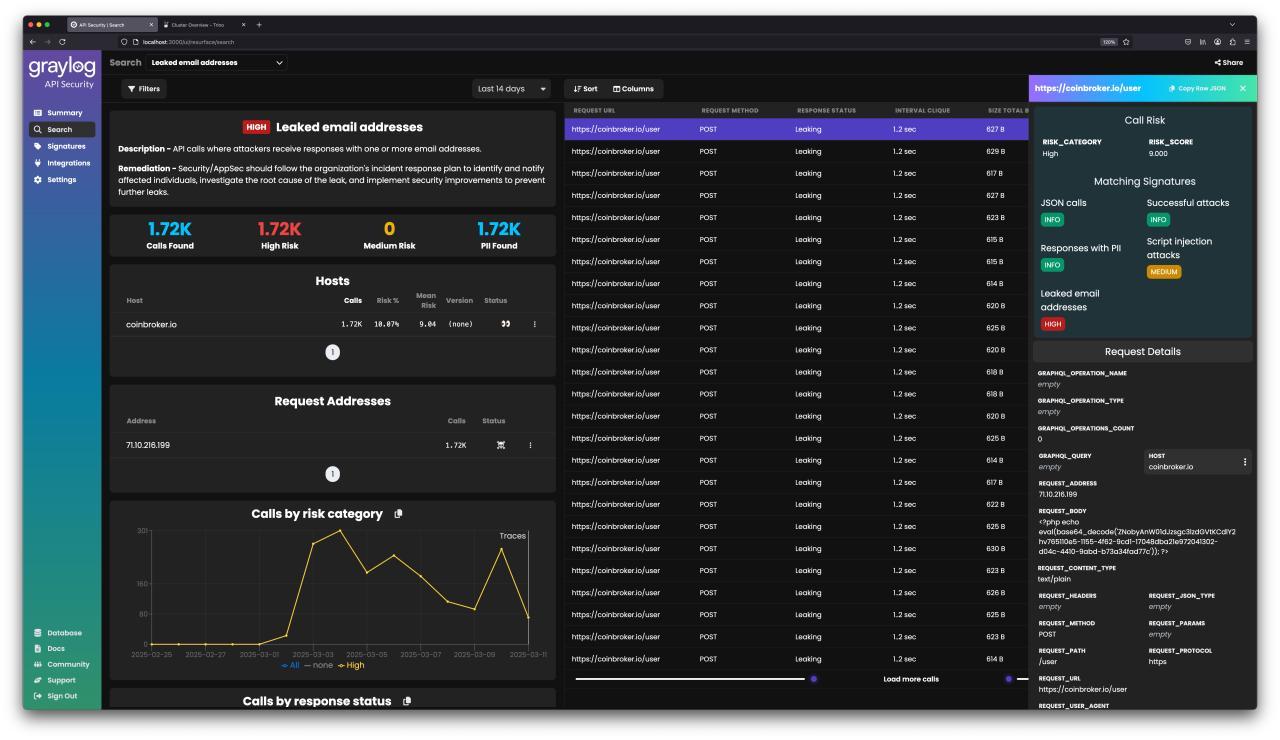
Task: Copy the Calls by risk category chart
Action: pos(398,514)
